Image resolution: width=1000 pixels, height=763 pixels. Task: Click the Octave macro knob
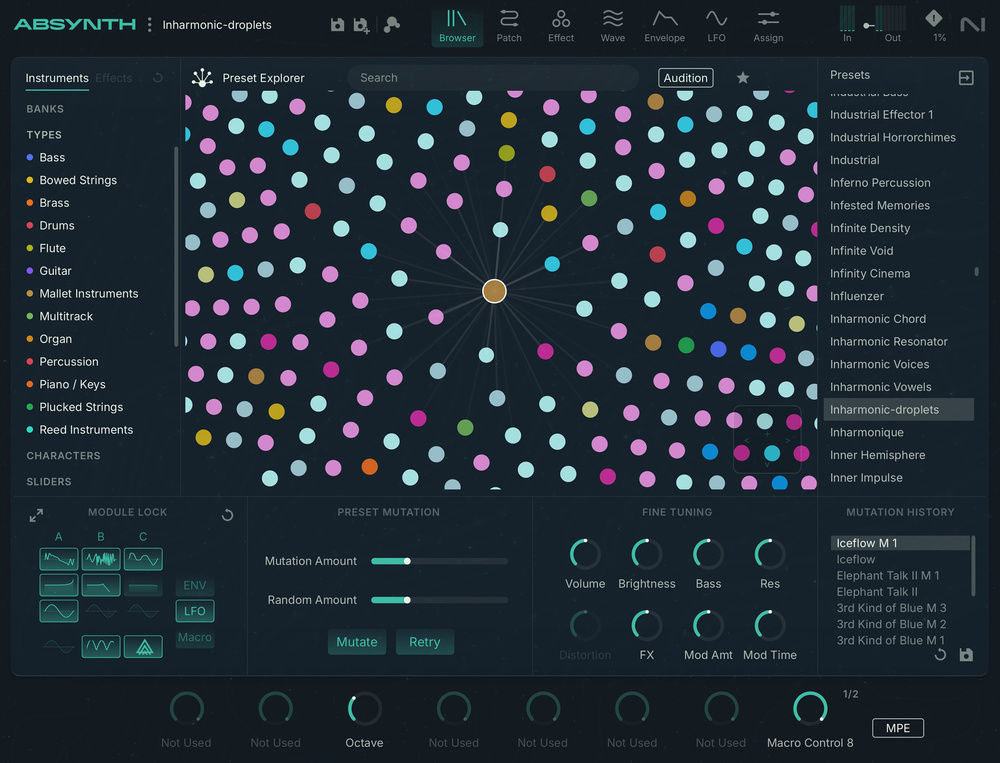[364, 709]
